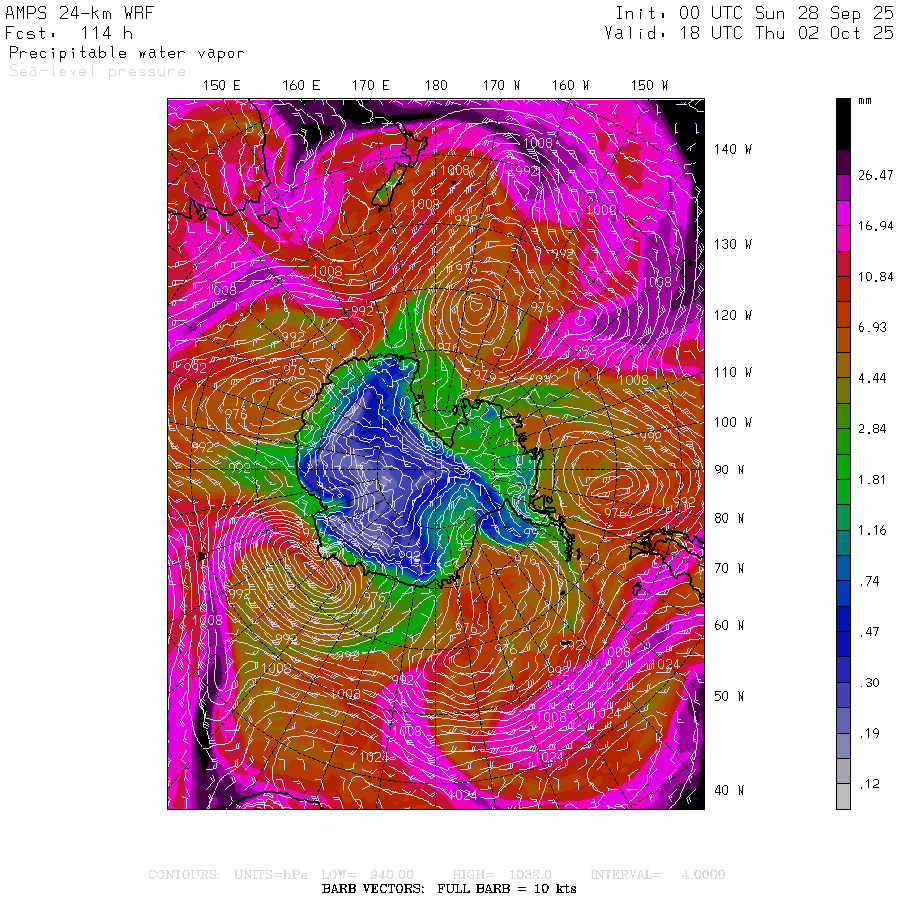Click the "CONTOURS: UNITS=hPa" footer text
900x900 pixels.
(228, 875)
